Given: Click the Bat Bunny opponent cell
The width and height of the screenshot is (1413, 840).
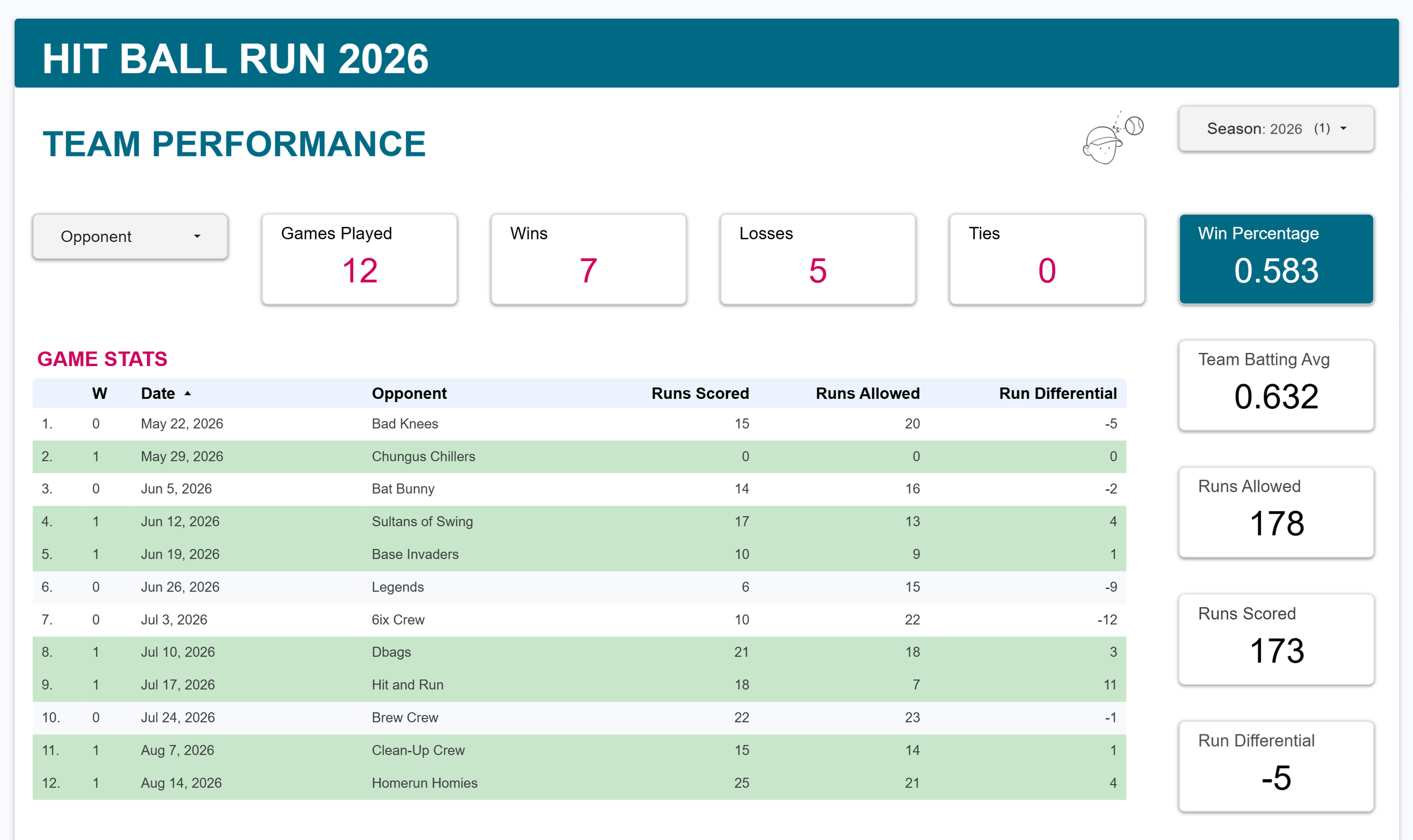Looking at the screenshot, I should coord(403,489).
